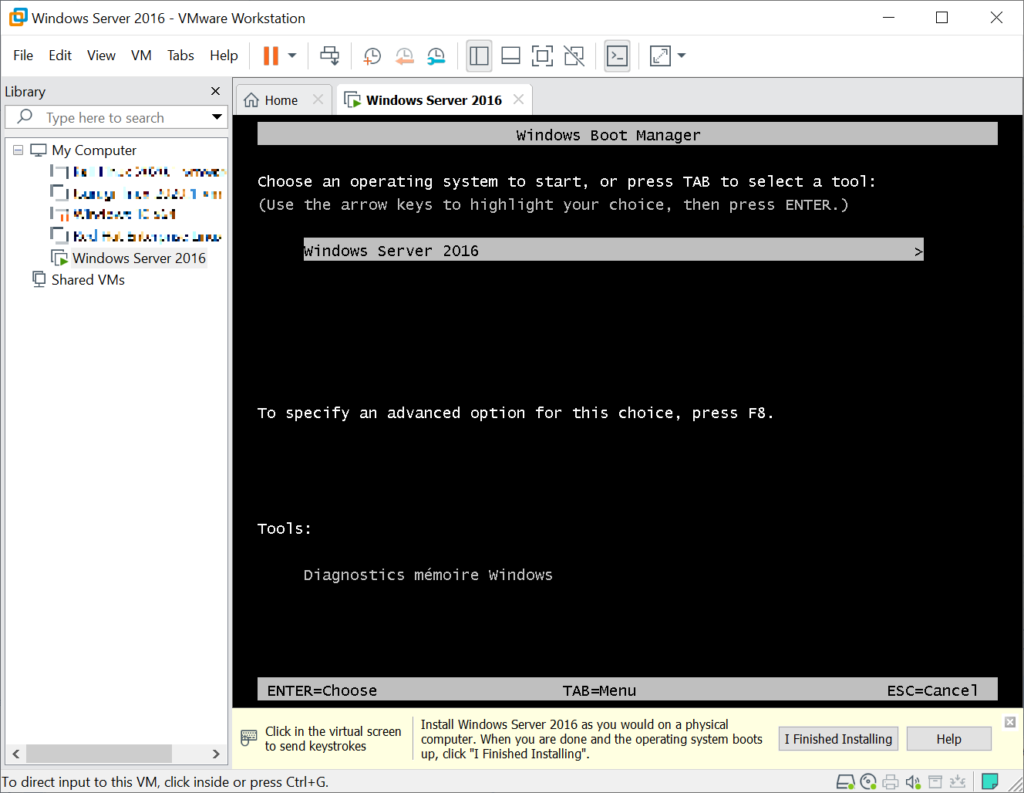Click the keyboard icon in the hint bar
Screen dimensions: 1024x793
coord(249,738)
